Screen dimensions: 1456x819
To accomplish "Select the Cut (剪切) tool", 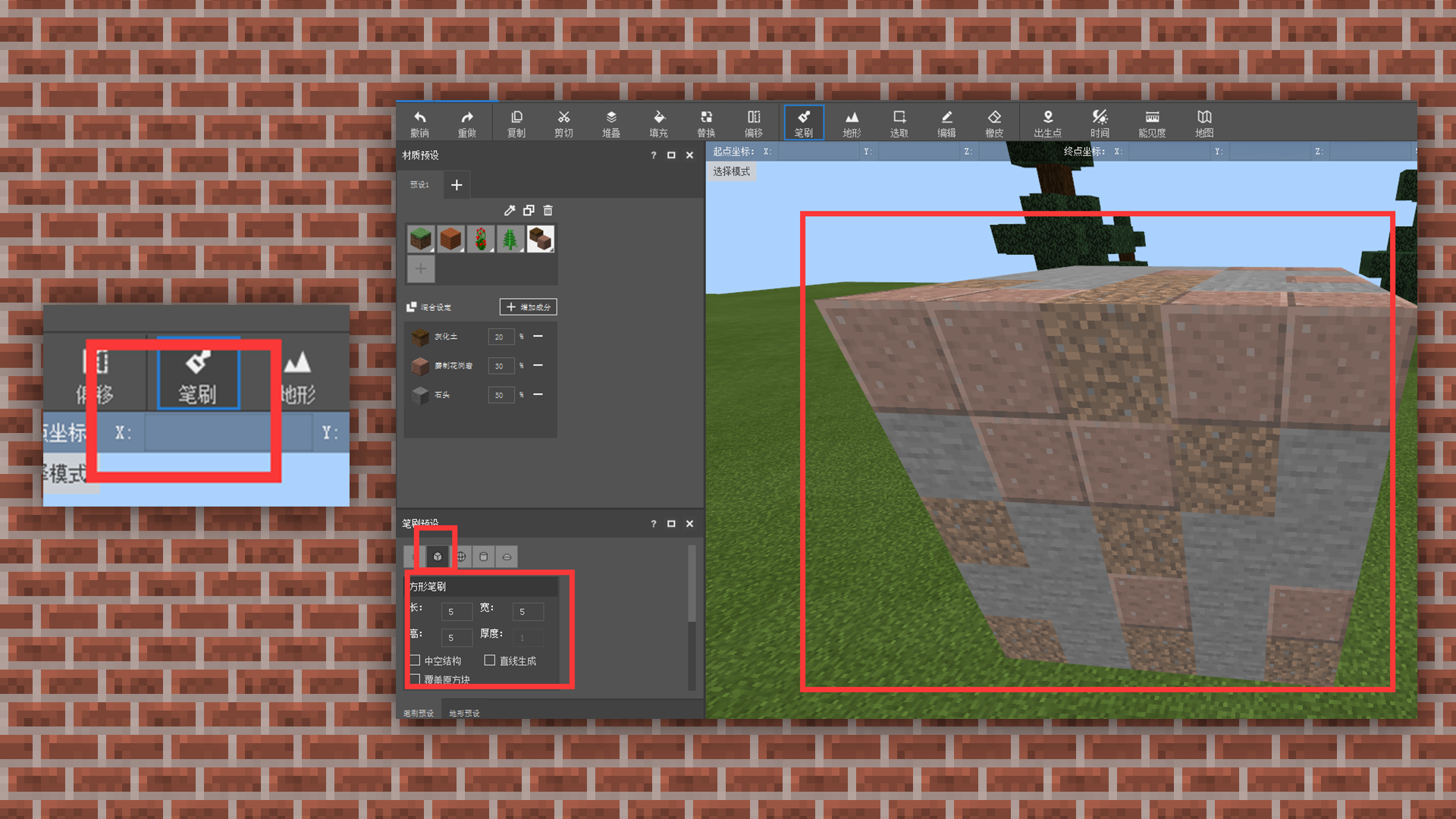I will [563, 123].
